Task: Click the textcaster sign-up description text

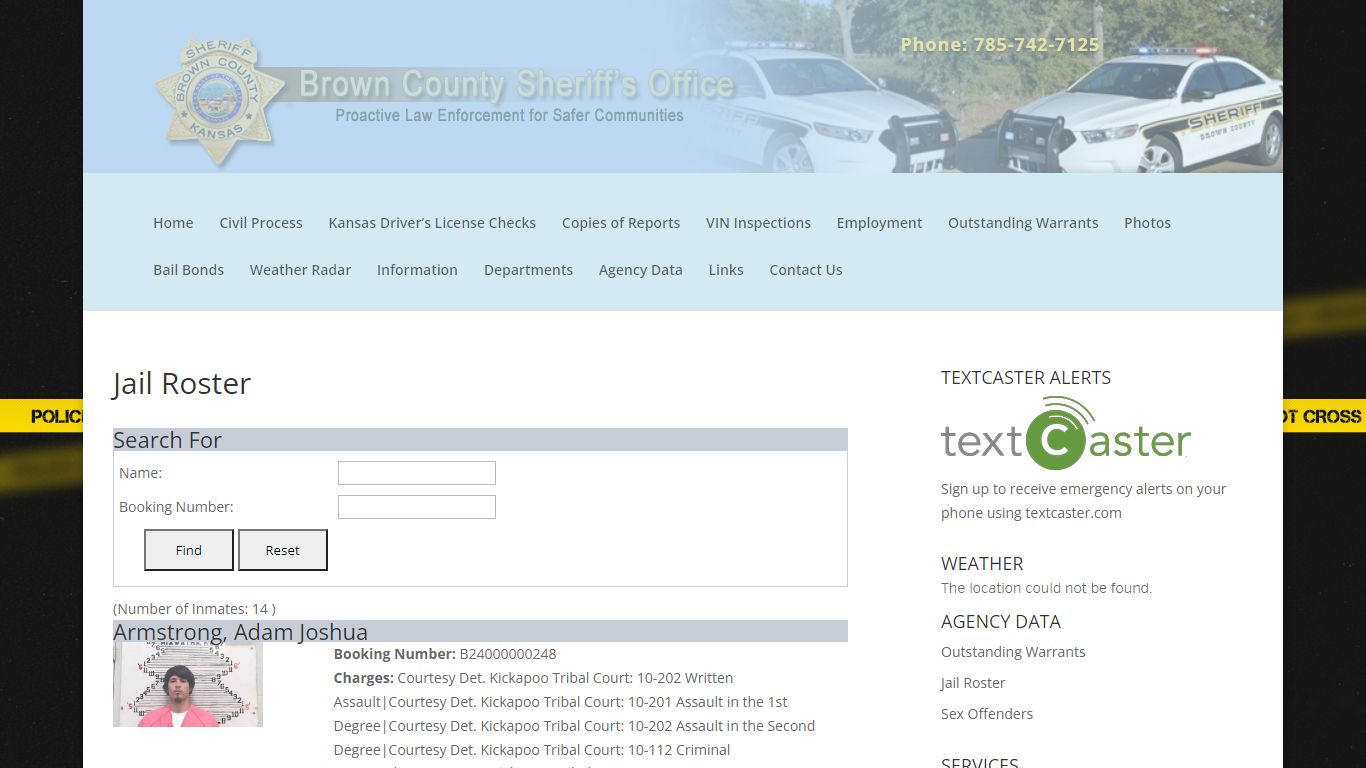Action: (1084, 501)
